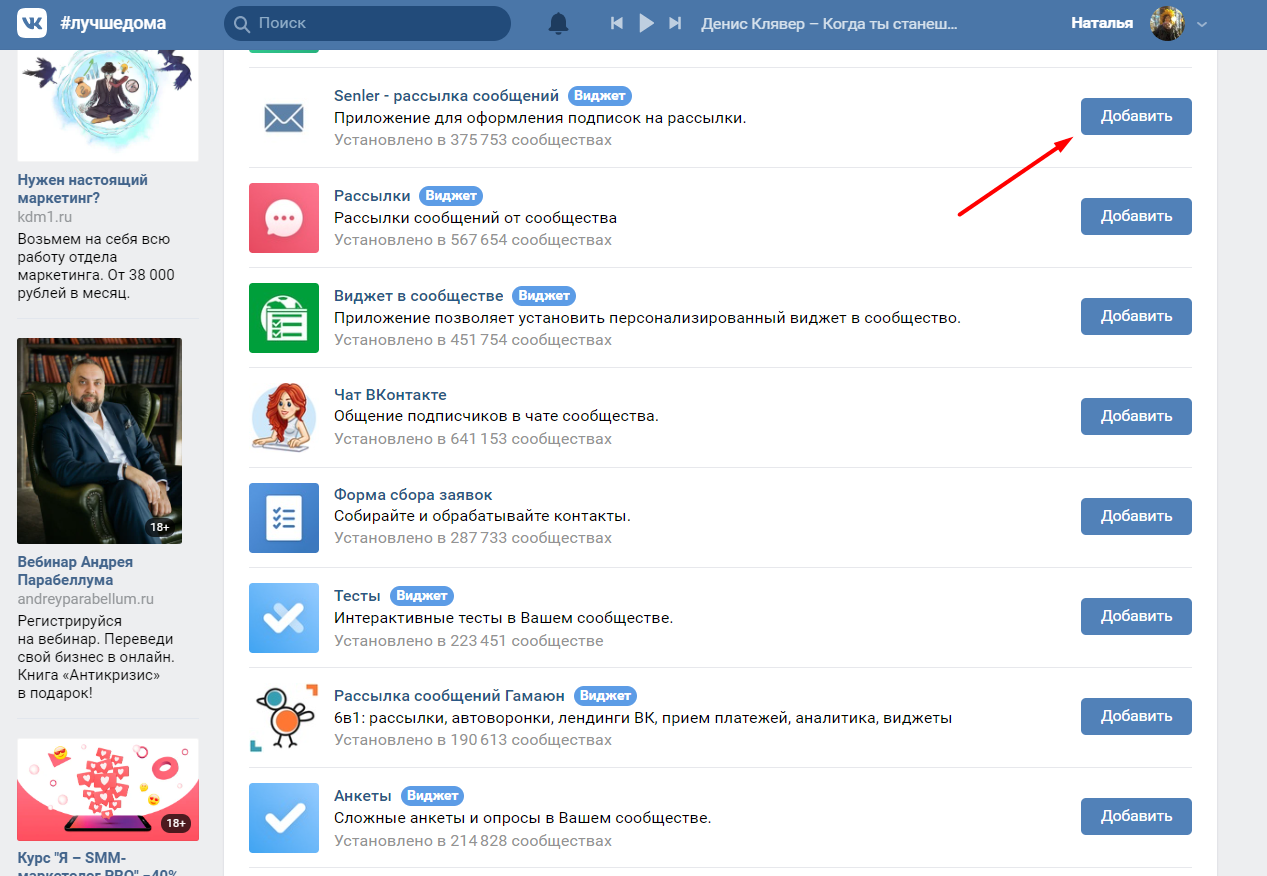Click Рассылки сообщений от сообщества description

coord(476,218)
